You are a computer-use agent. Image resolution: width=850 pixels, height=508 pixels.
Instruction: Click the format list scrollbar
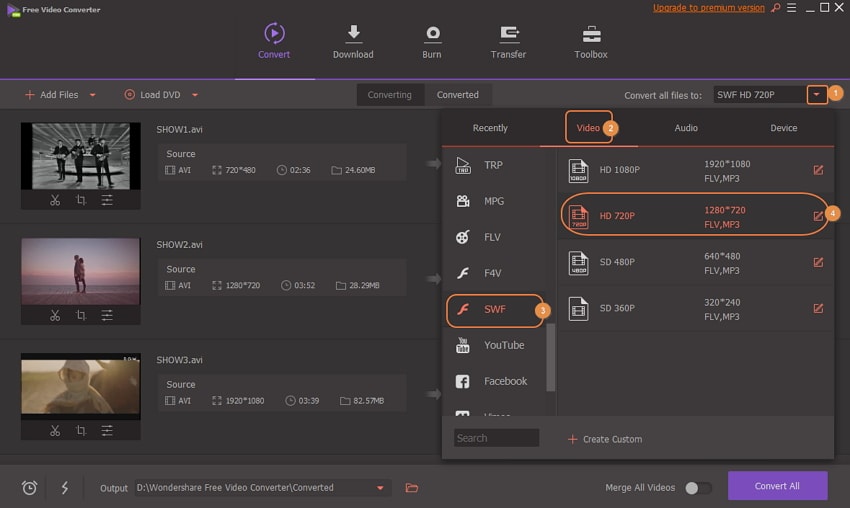pyautogui.click(x=551, y=357)
